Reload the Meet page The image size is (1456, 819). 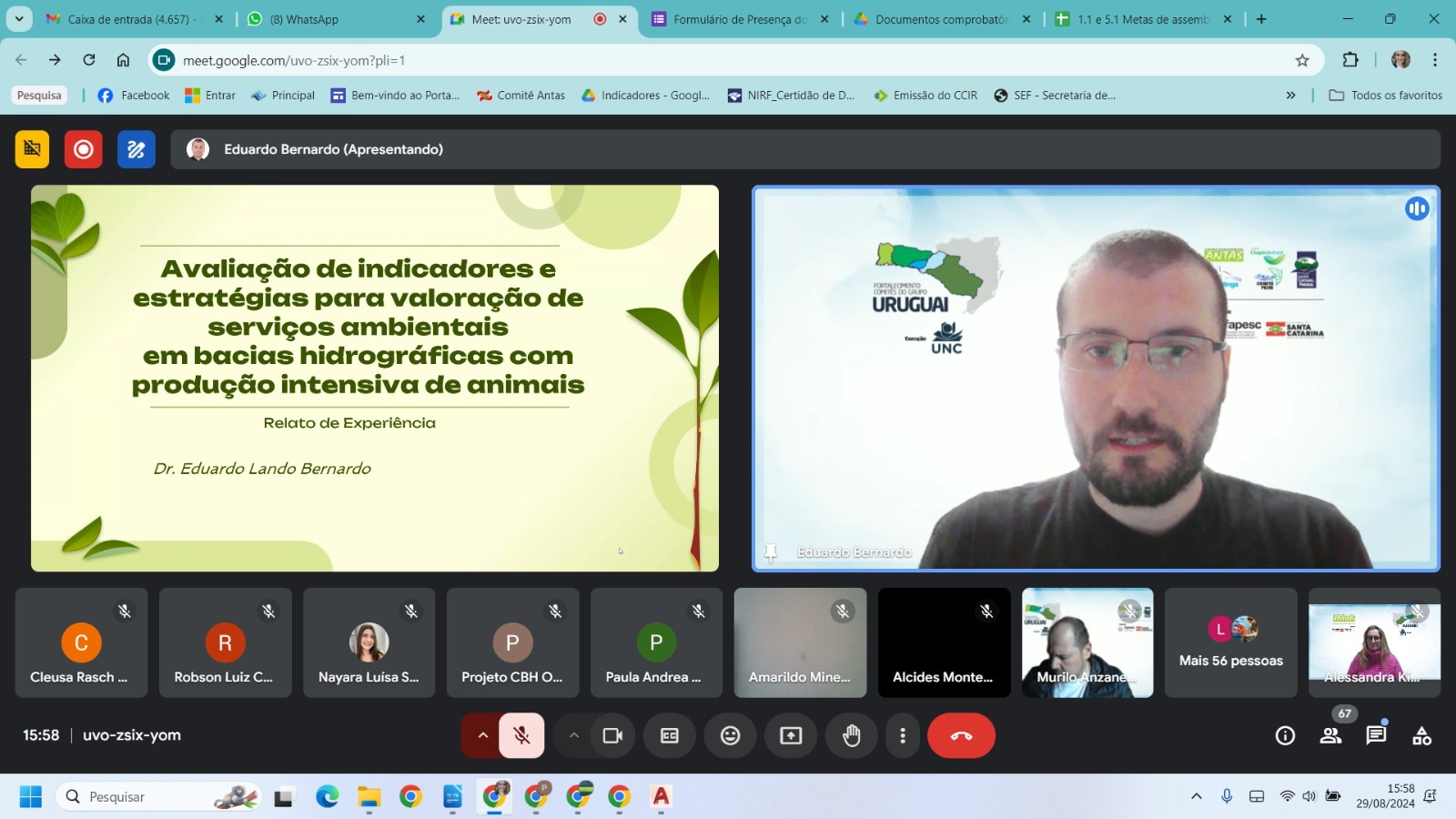pyautogui.click(x=89, y=60)
